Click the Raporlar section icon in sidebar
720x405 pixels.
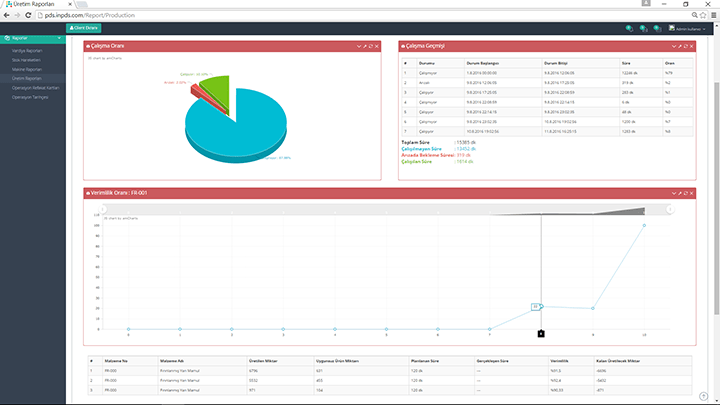(x=7, y=38)
